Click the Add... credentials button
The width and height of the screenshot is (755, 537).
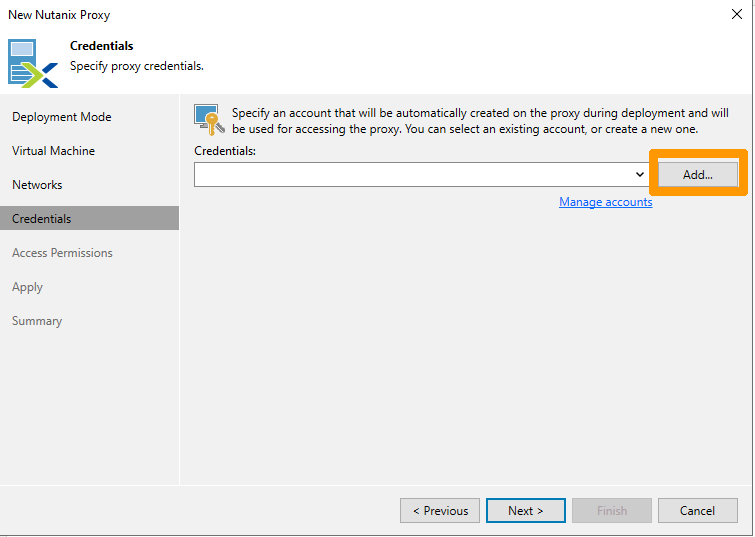coord(698,174)
